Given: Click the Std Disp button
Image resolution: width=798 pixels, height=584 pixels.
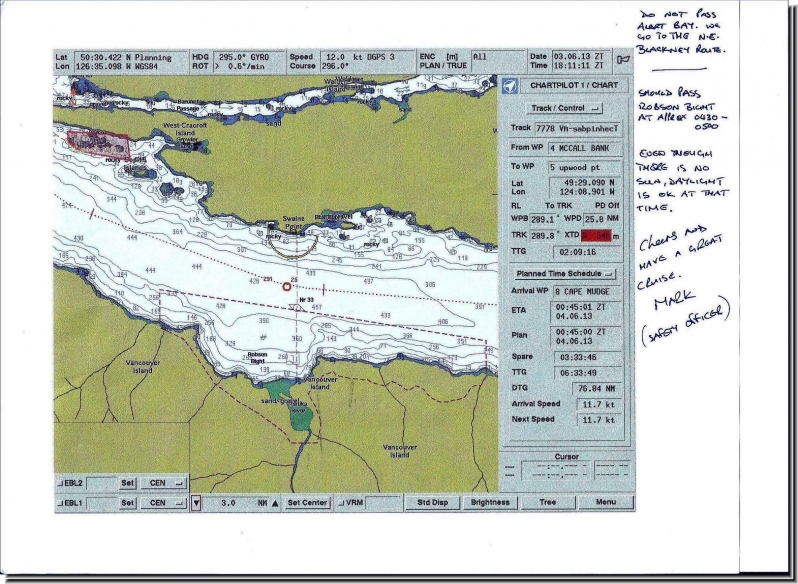Looking at the screenshot, I should 432,502.
